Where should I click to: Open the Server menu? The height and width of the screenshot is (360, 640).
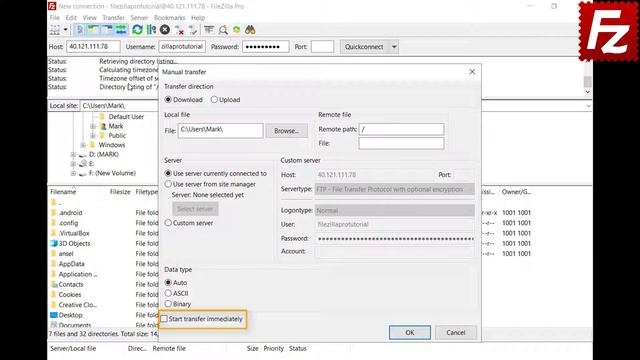click(139, 18)
